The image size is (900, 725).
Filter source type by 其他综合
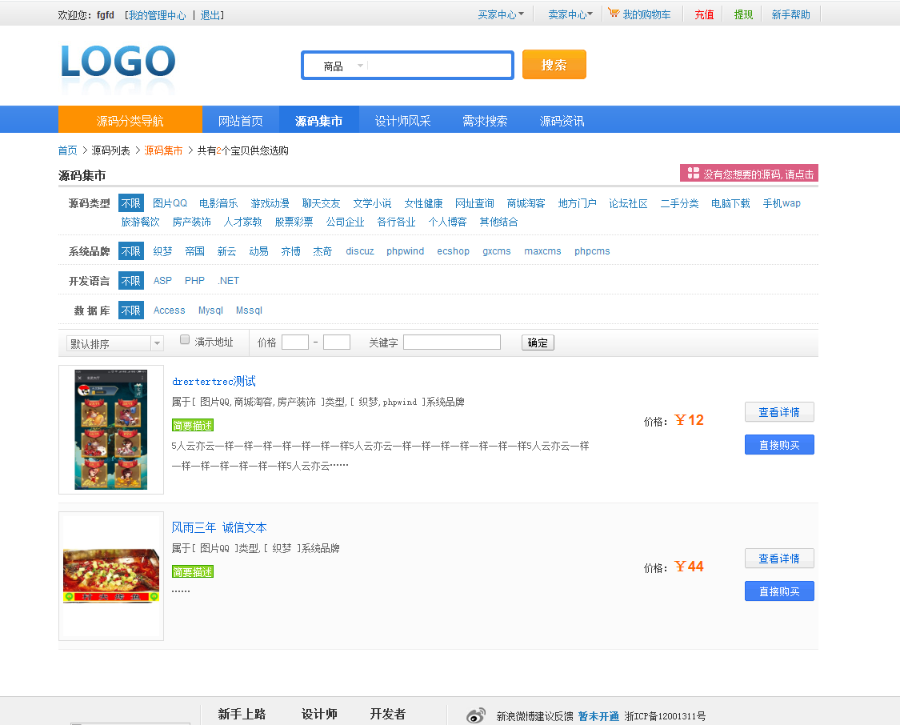(499, 222)
